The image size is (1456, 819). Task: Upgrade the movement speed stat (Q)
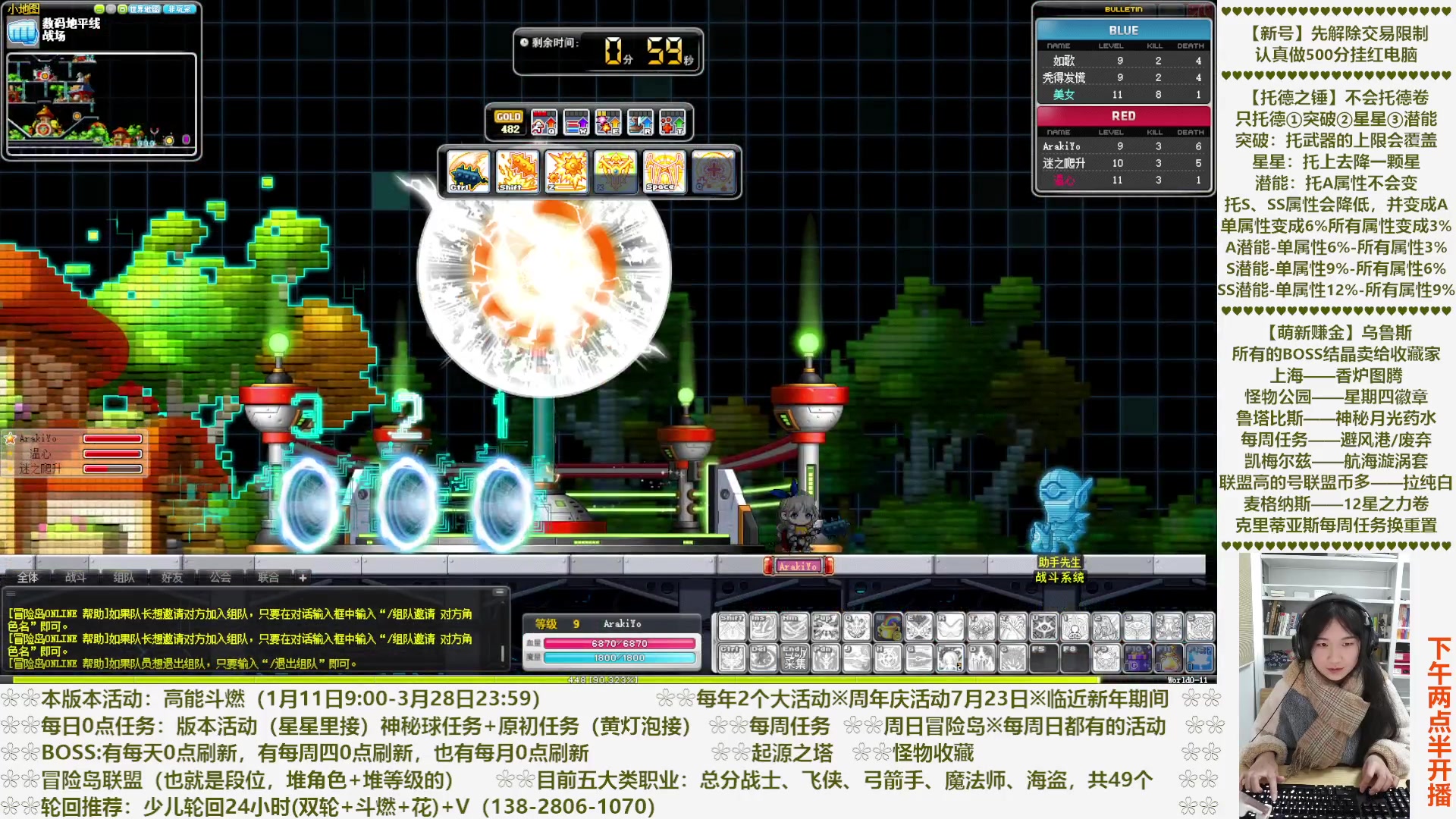click(544, 122)
